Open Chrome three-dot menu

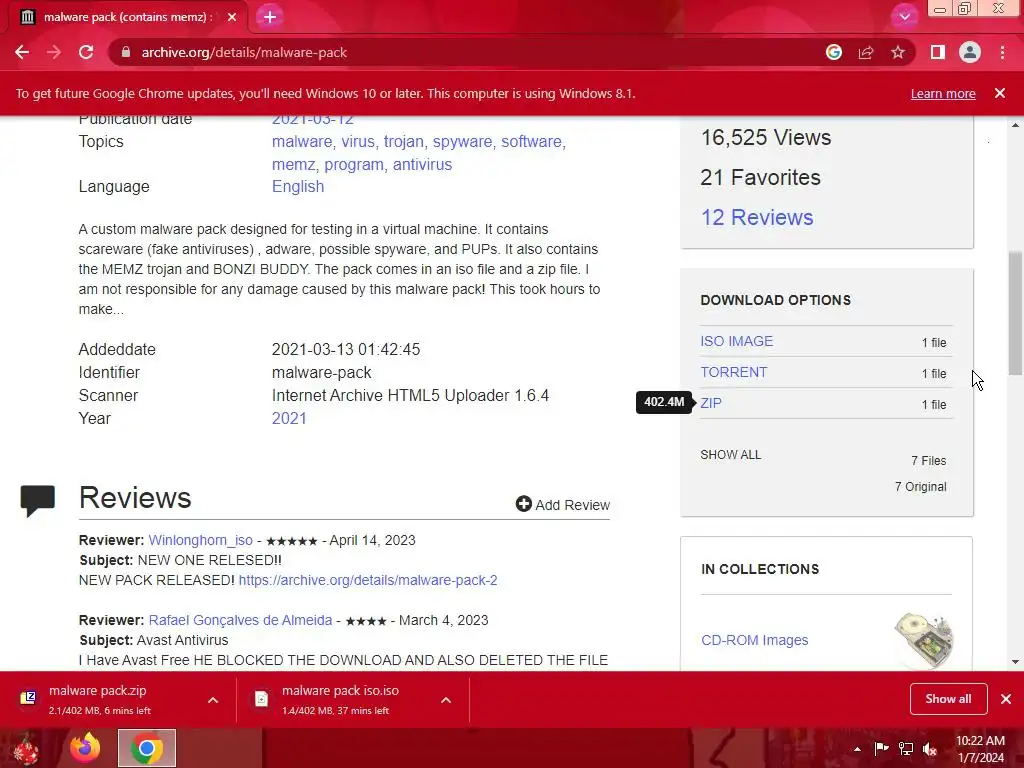pos(1002,52)
